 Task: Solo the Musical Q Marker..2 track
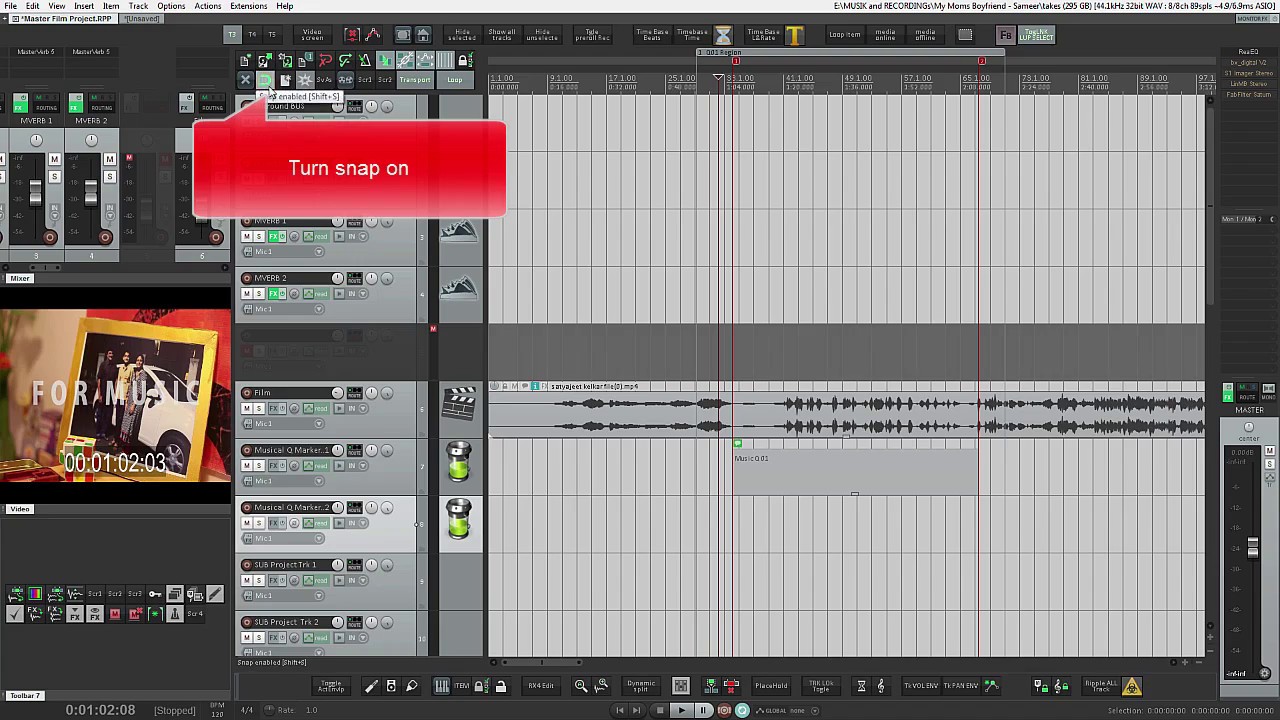(259, 523)
